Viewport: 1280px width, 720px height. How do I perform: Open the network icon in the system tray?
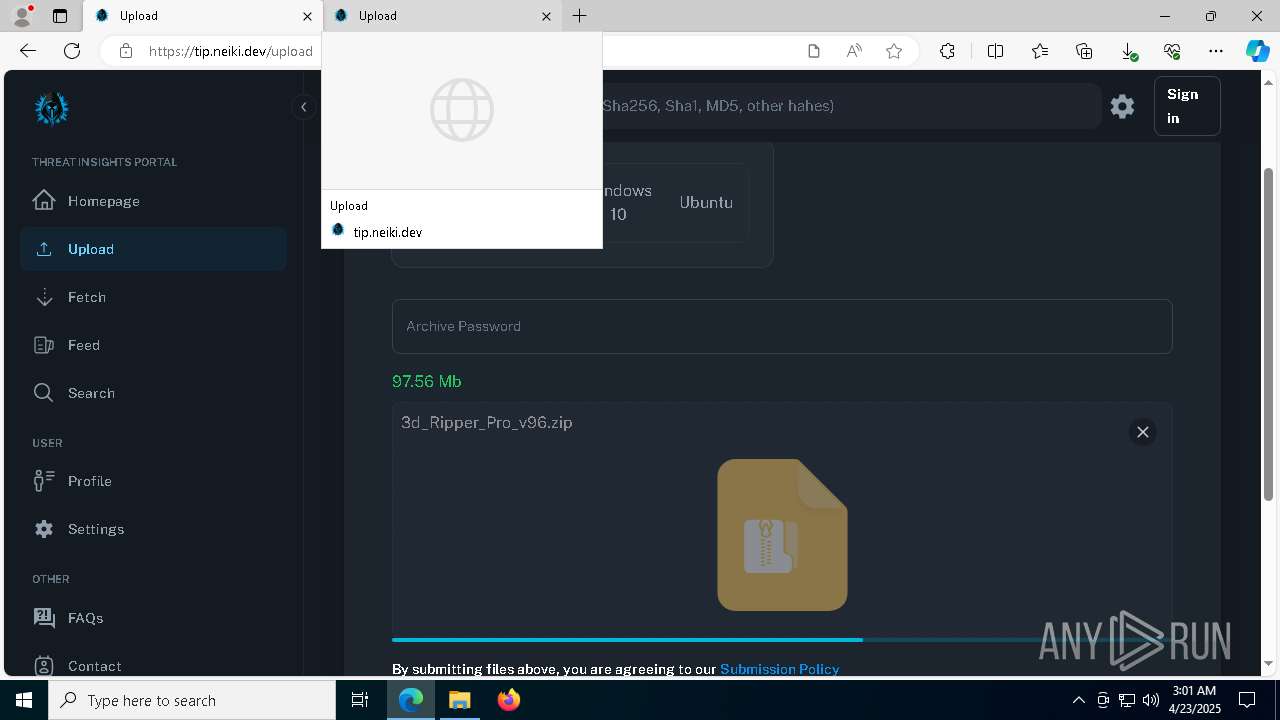click(1126, 700)
